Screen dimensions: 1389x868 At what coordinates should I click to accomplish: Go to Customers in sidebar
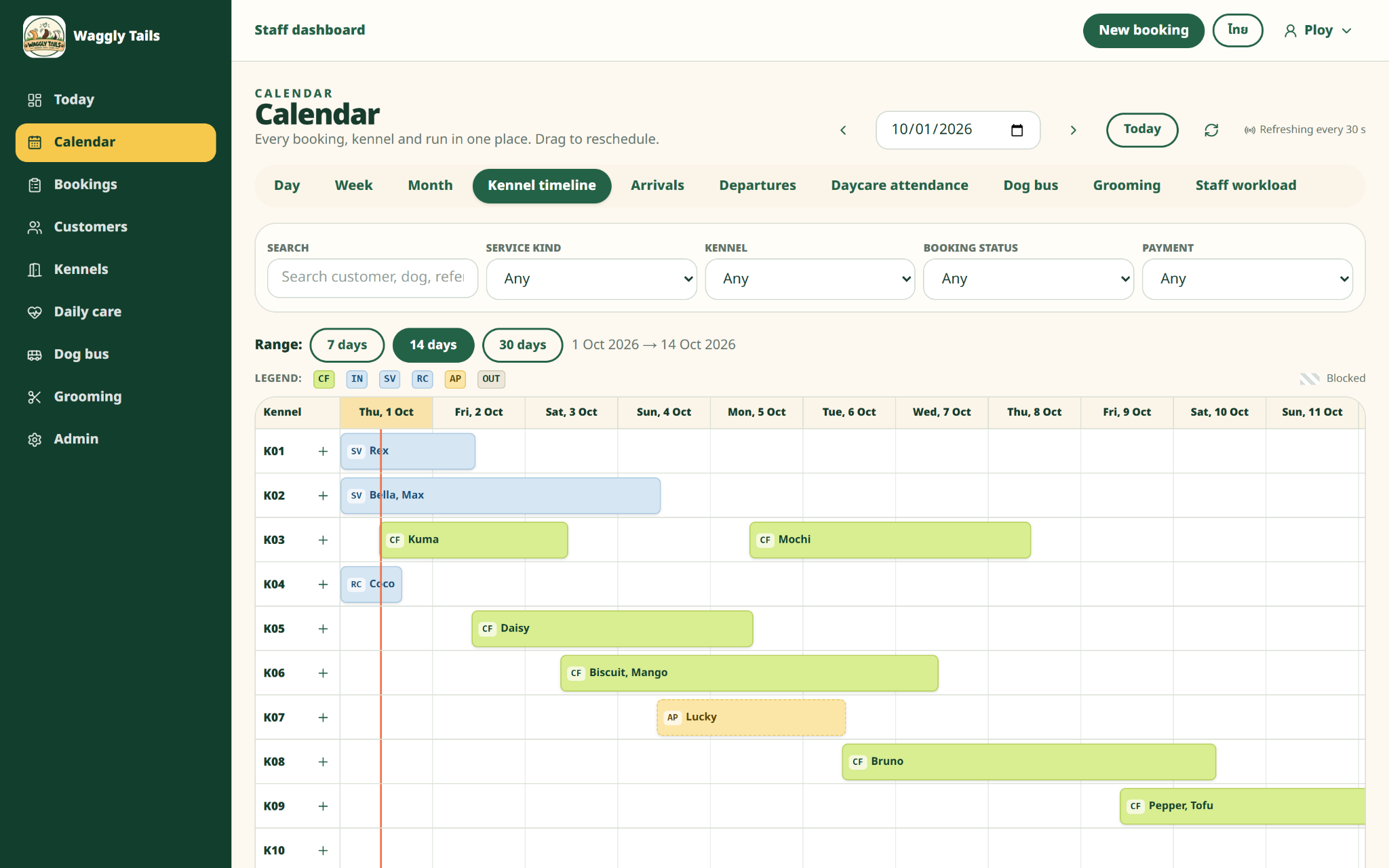(115, 227)
